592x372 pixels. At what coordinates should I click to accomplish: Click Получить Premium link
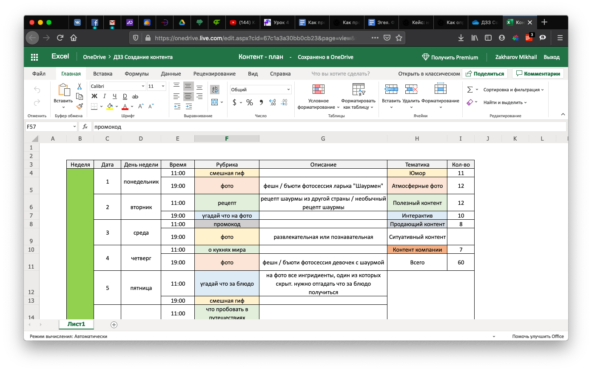tap(450, 57)
